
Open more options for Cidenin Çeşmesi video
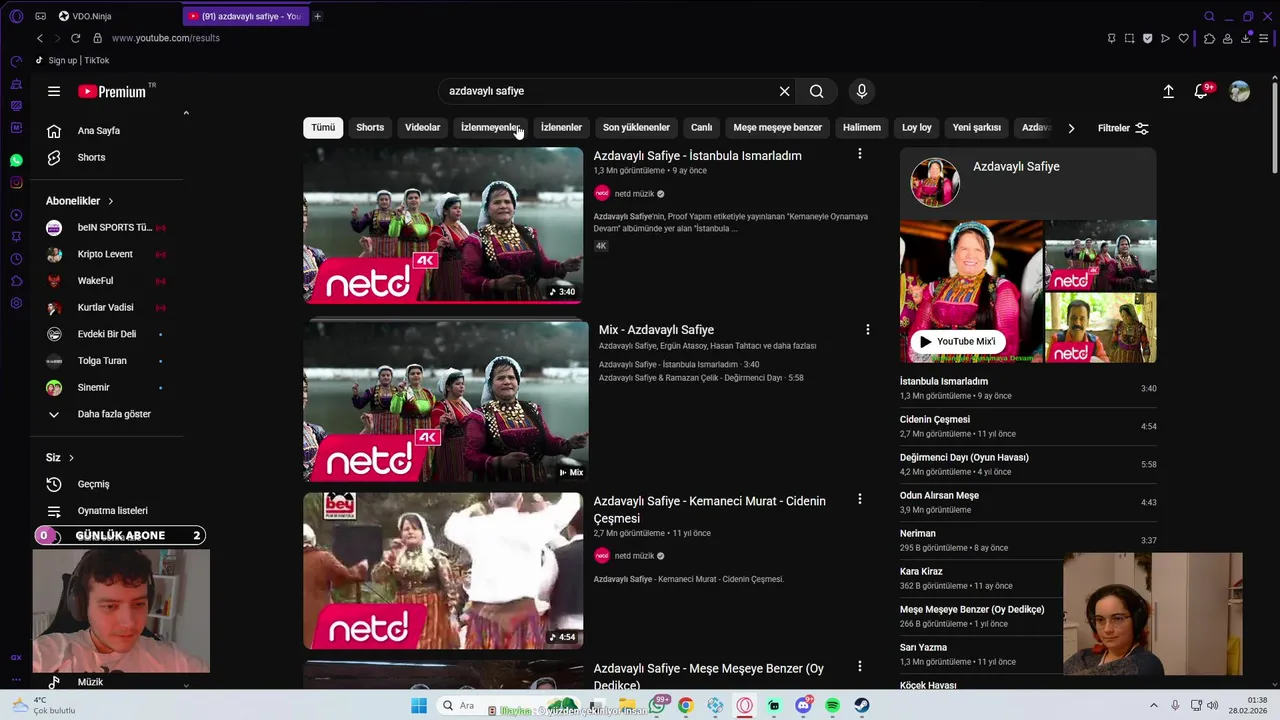[859, 499]
